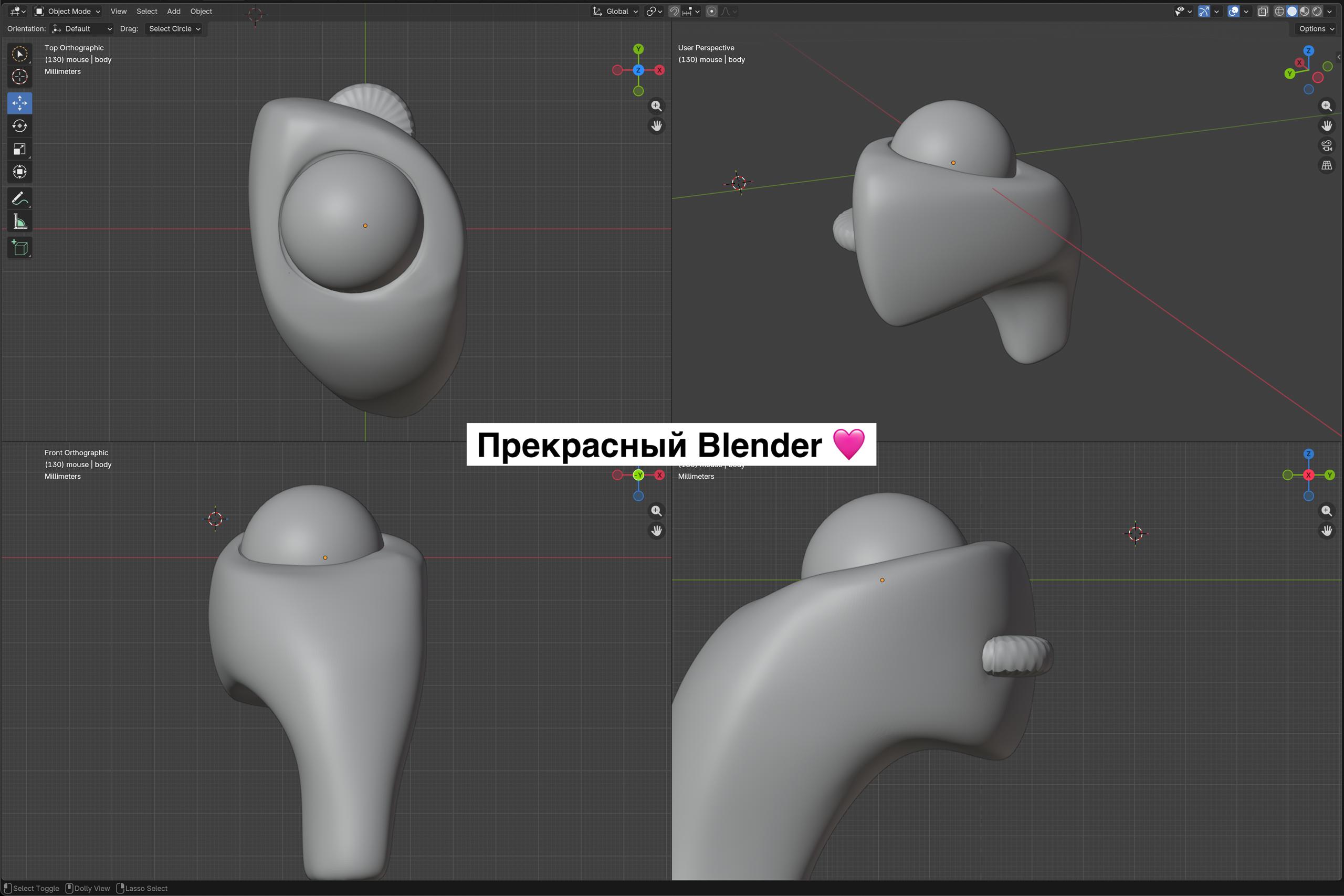The width and height of the screenshot is (1344, 896).
Task: Open the Object menu
Action: point(201,12)
